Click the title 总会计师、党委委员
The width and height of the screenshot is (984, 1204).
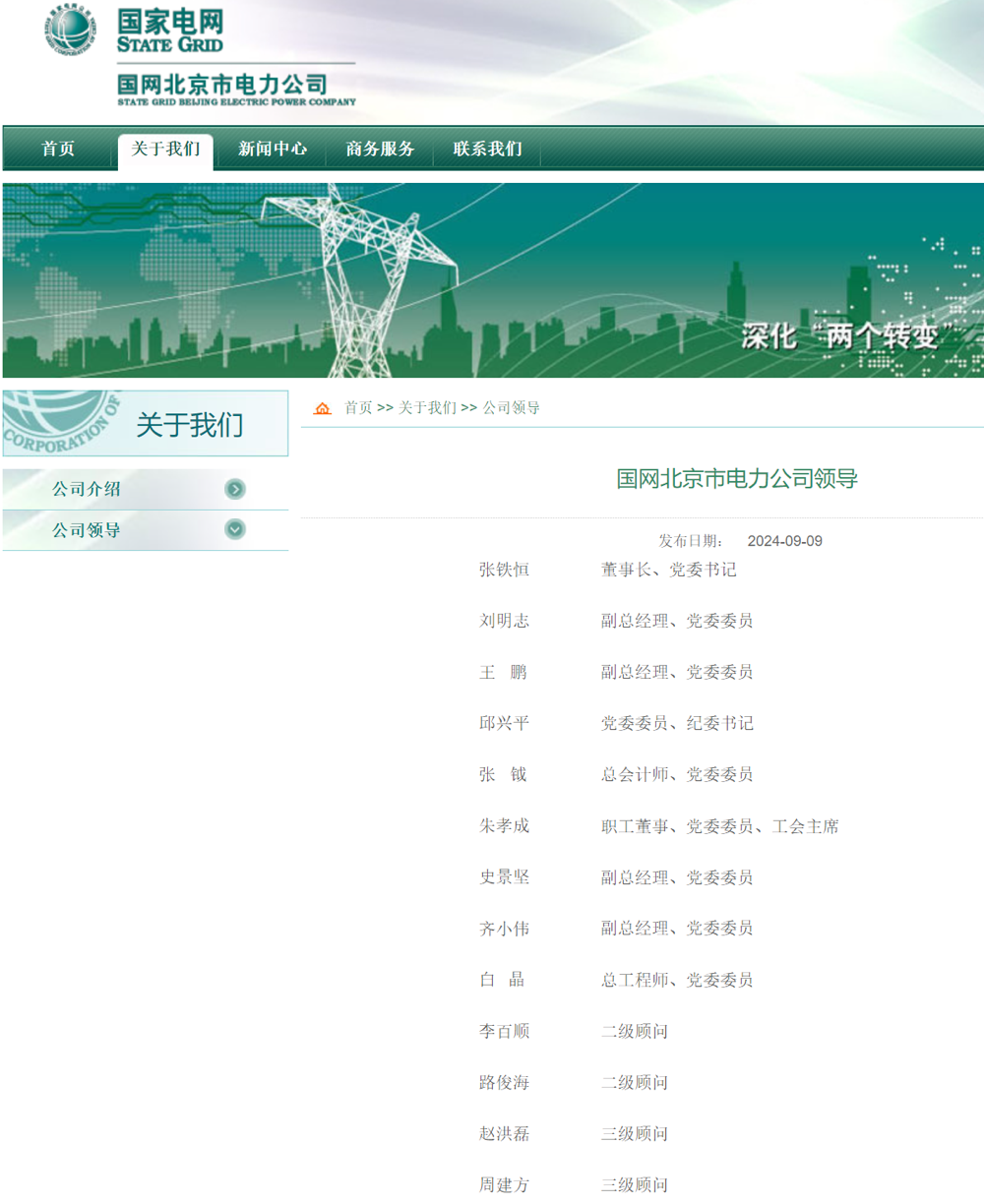[x=677, y=774]
